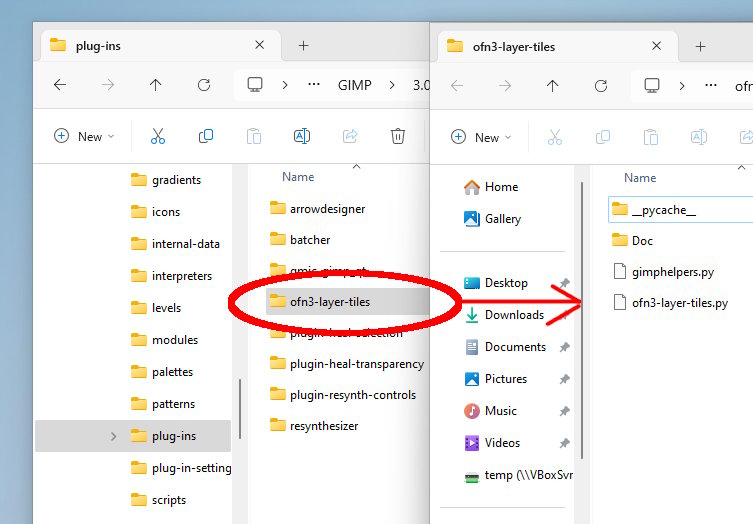Show hidden path ellipsis in plug-ins address bar
This screenshot has width=753, height=524.
coord(314,85)
